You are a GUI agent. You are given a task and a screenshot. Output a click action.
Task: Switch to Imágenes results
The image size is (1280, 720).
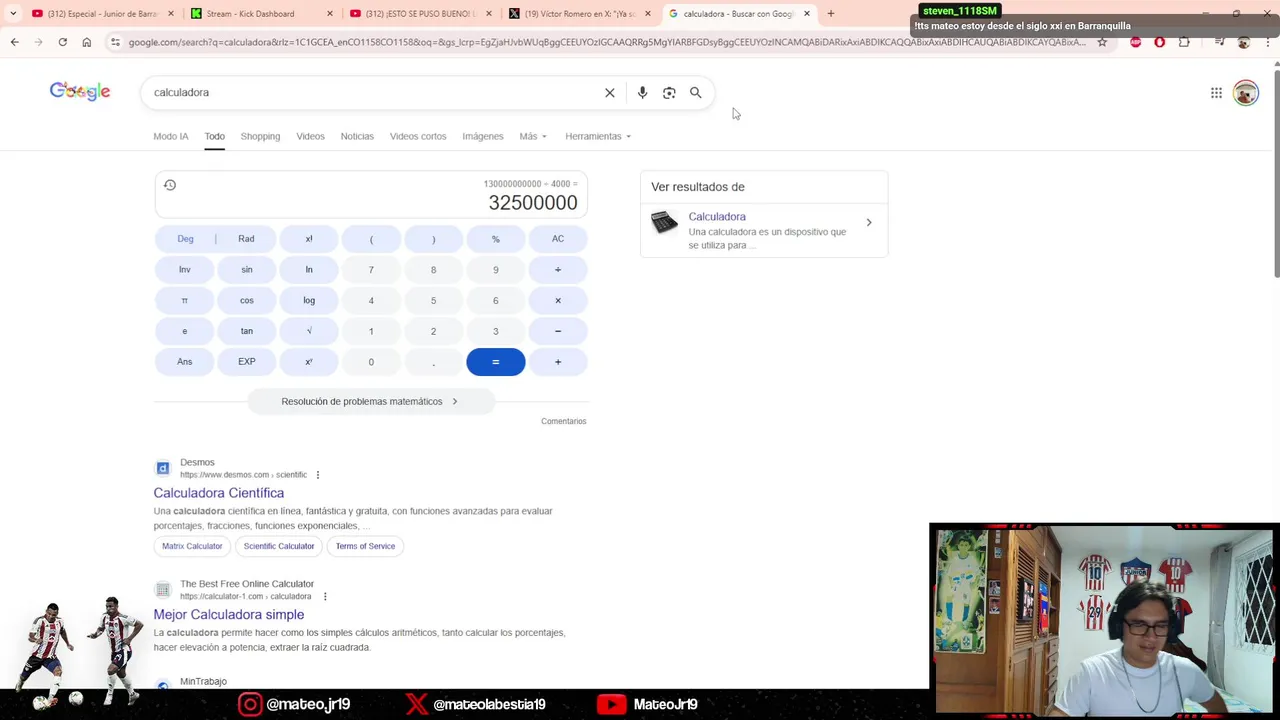pyautogui.click(x=483, y=136)
